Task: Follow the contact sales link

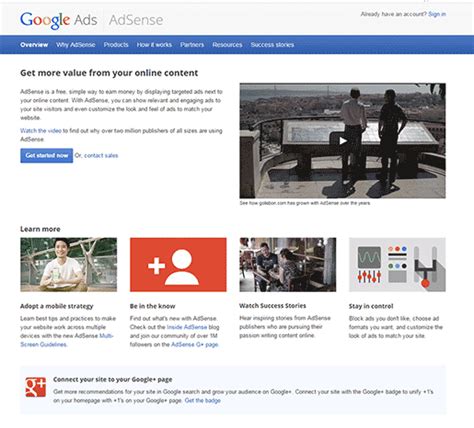Action: pyautogui.click(x=101, y=155)
